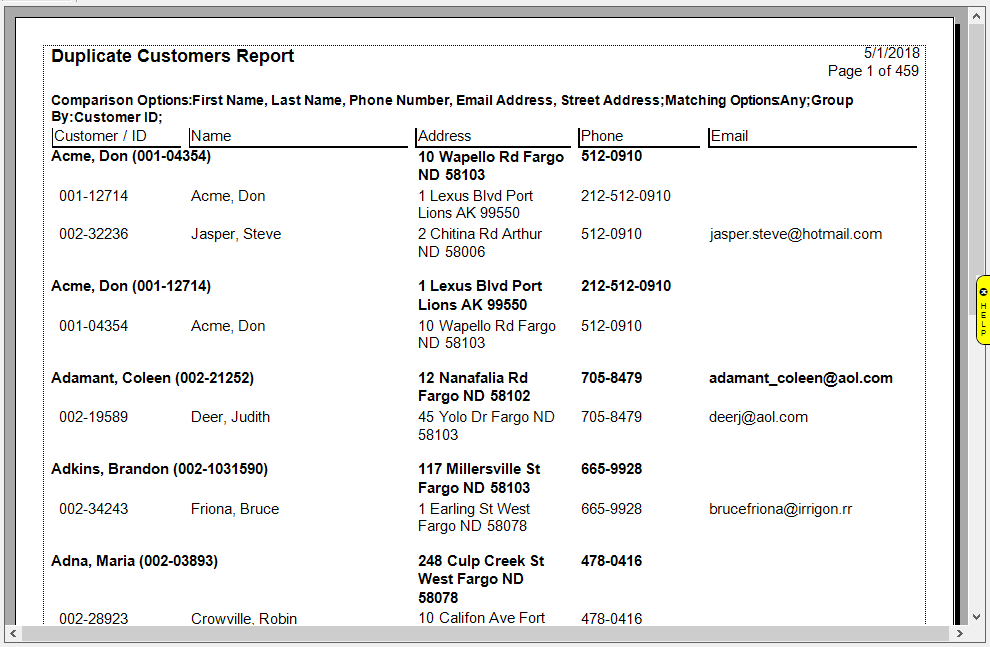Click the horizontal scrollbar left arrow
This screenshot has height=647, width=990.
12,634
